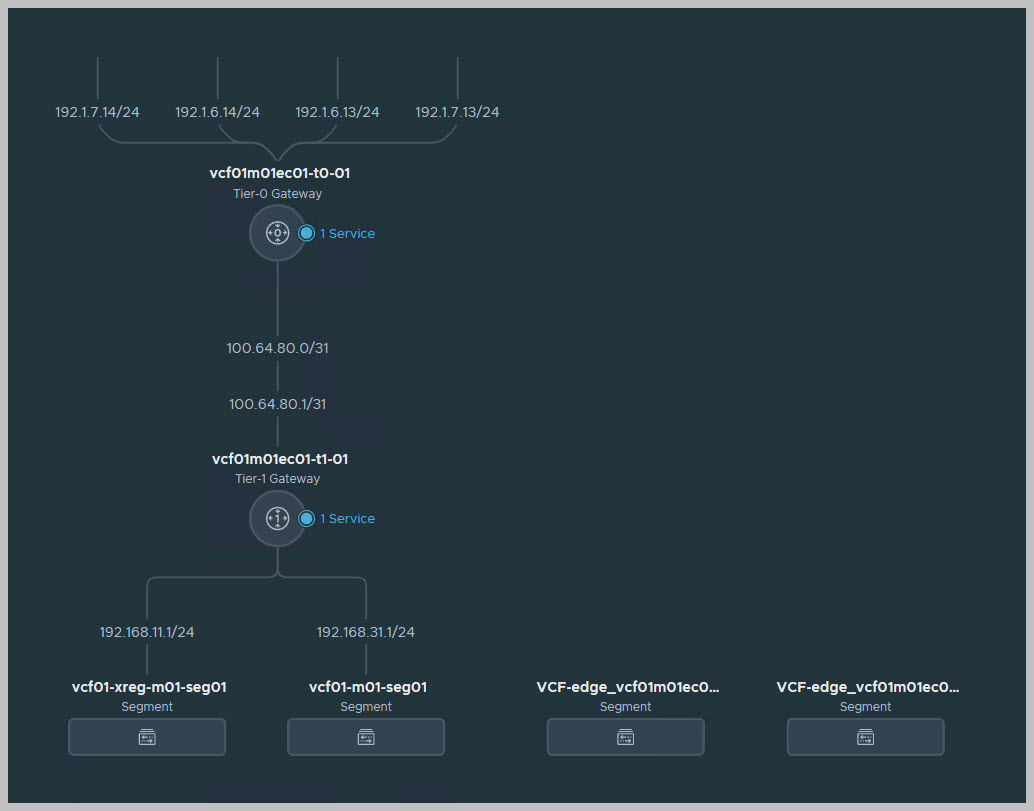Click the 100.64.80.0/31 link address
The image size is (1034, 811).
pyautogui.click(x=277, y=348)
